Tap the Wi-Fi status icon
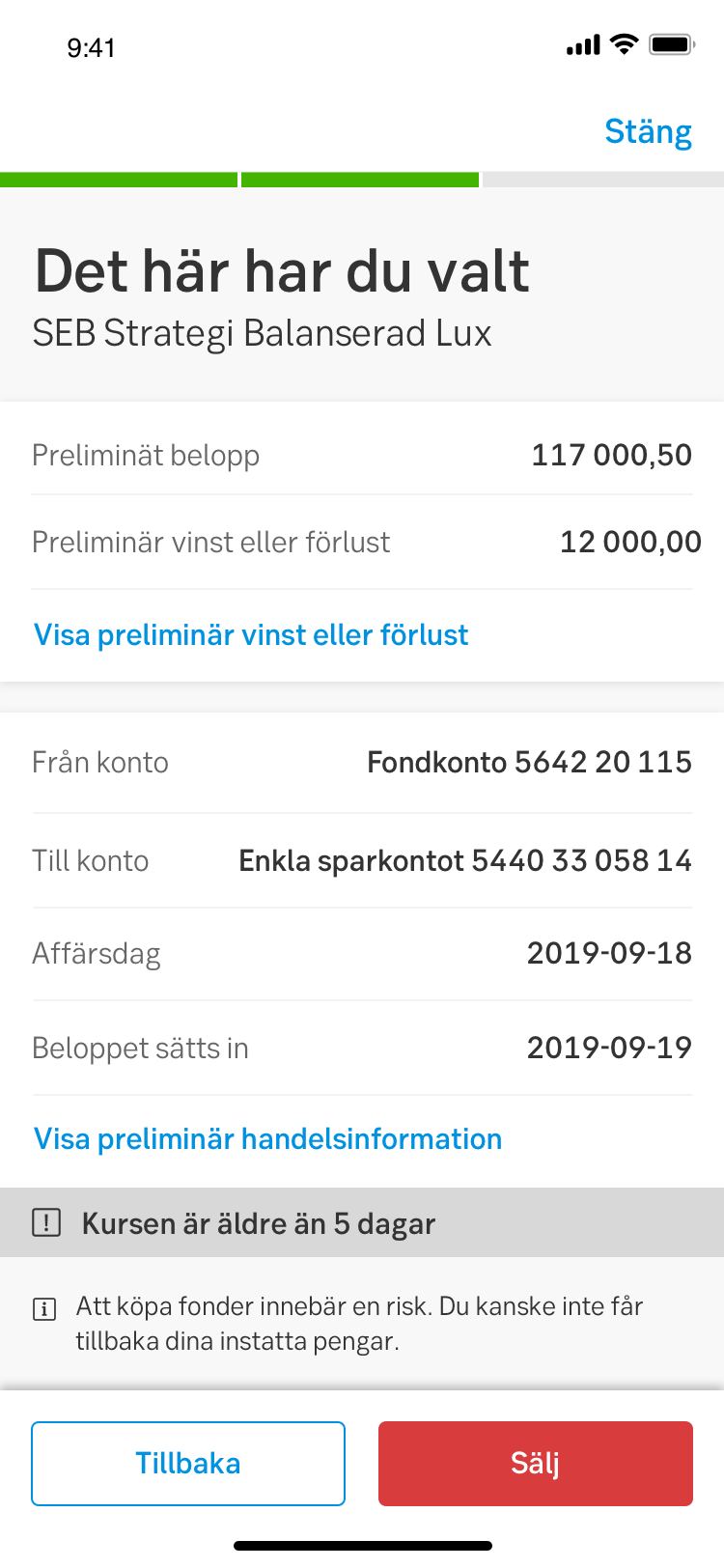 tap(626, 44)
